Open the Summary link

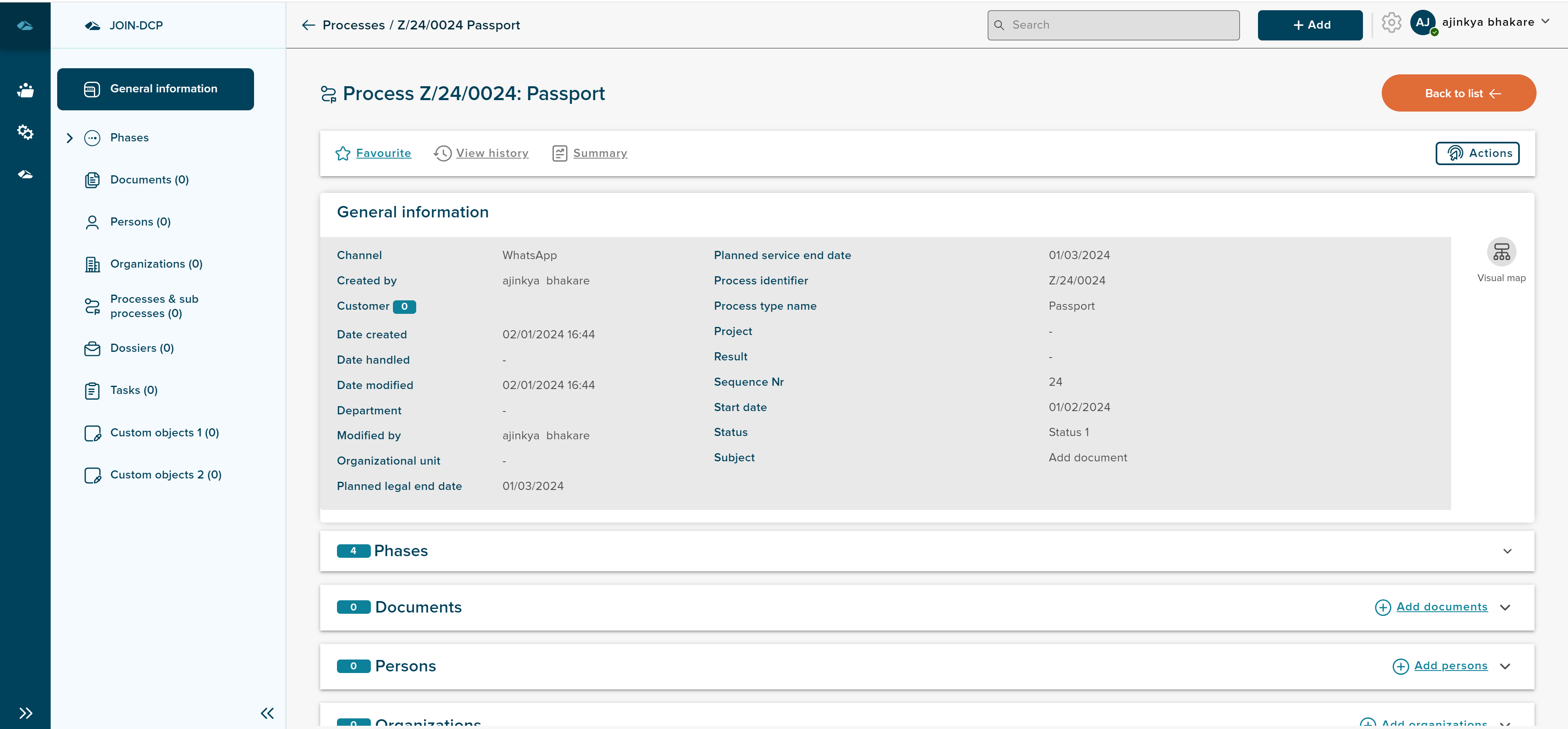tap(600, 154)
